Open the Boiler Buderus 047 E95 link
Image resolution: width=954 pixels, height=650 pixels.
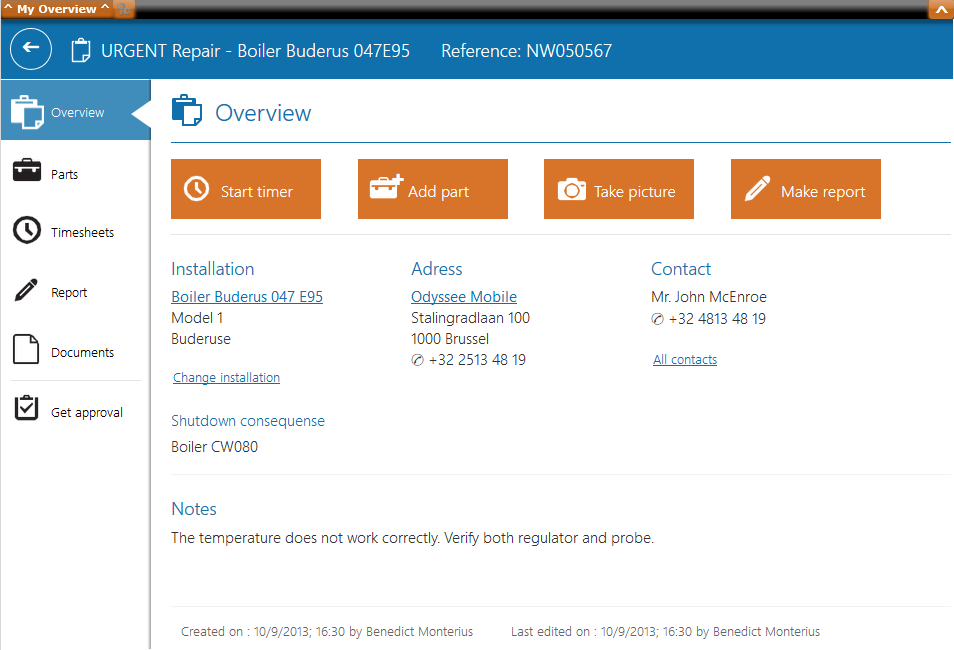[247, 297]
